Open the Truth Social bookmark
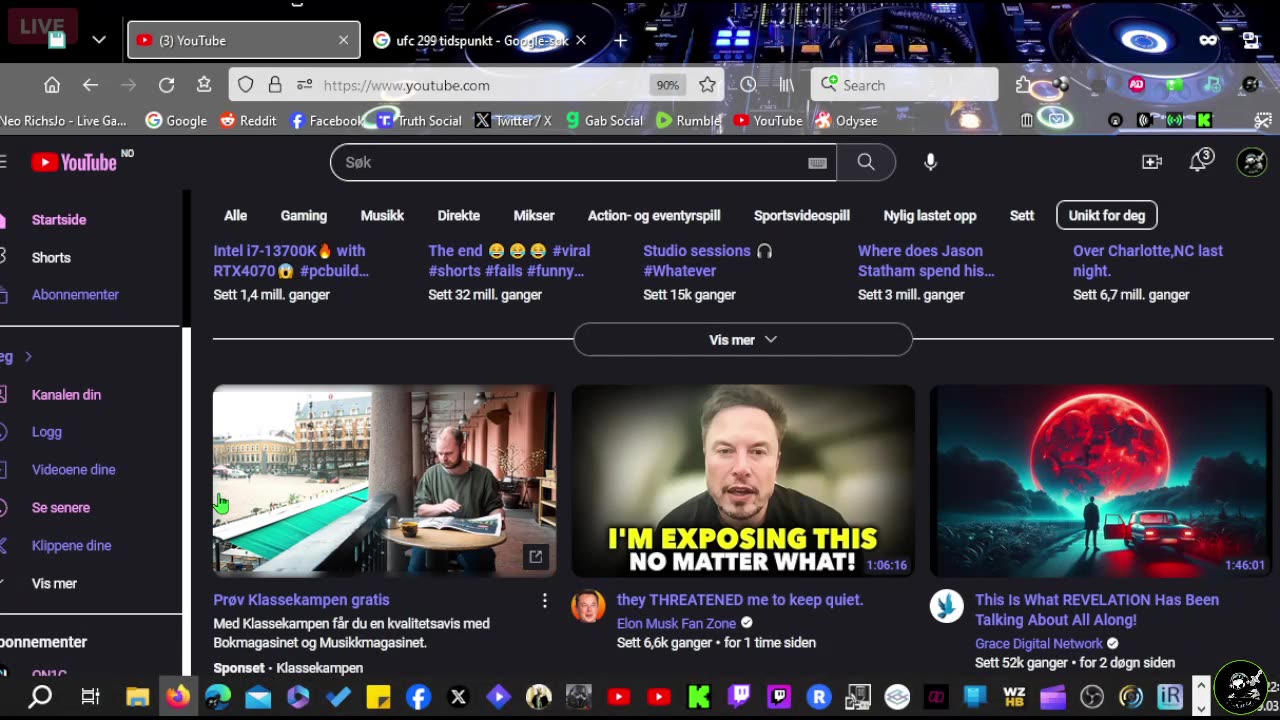This screenshot has width=1280, height=720. 419,120
